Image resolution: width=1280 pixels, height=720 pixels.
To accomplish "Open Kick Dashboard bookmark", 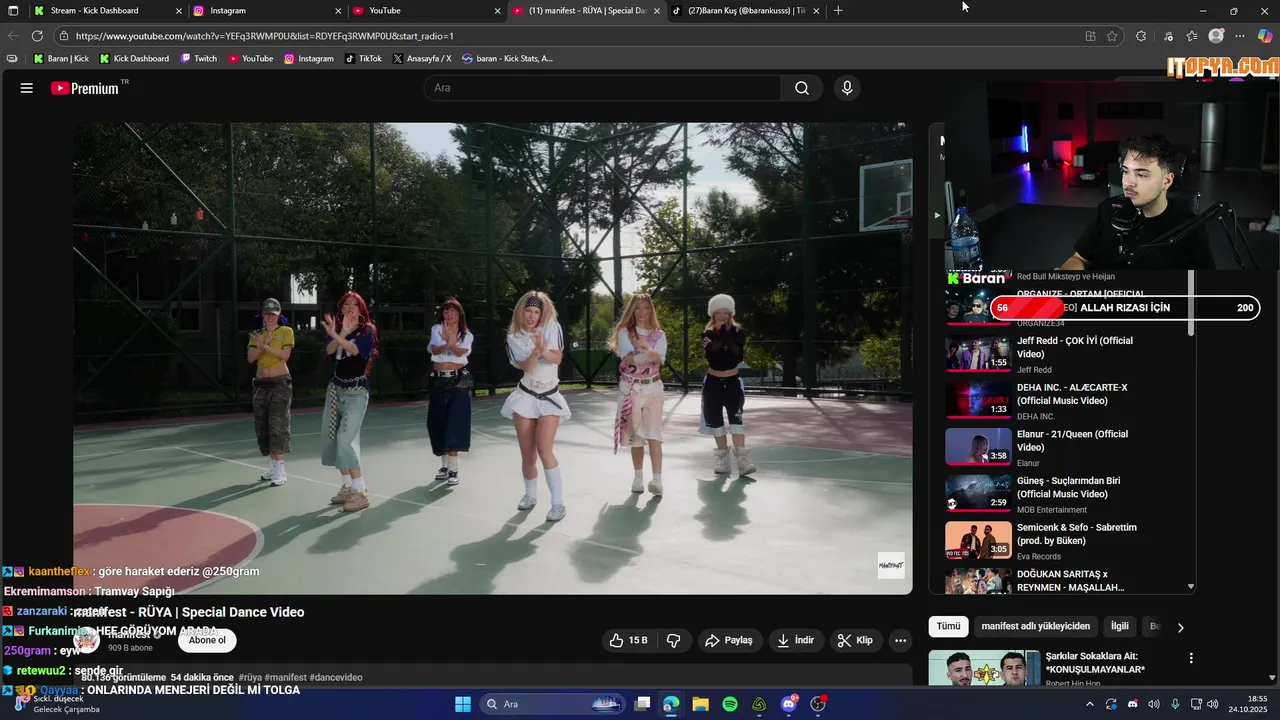I will coord(134,59).
